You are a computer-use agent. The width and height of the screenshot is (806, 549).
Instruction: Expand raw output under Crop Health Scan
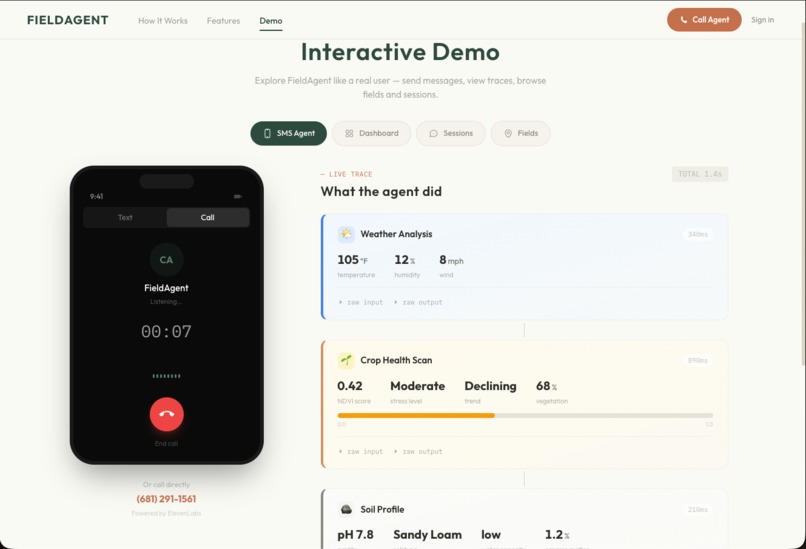(418, 451)
